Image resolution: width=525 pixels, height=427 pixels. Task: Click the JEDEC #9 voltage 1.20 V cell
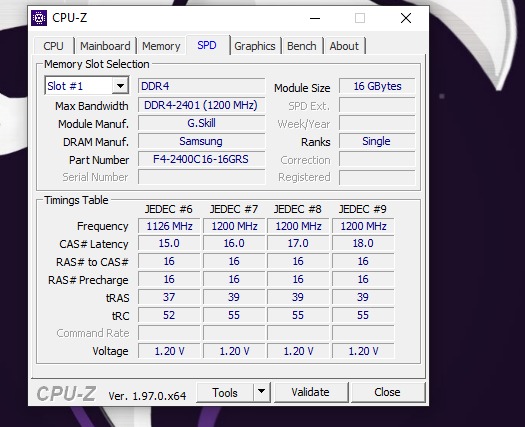(363, 351)
